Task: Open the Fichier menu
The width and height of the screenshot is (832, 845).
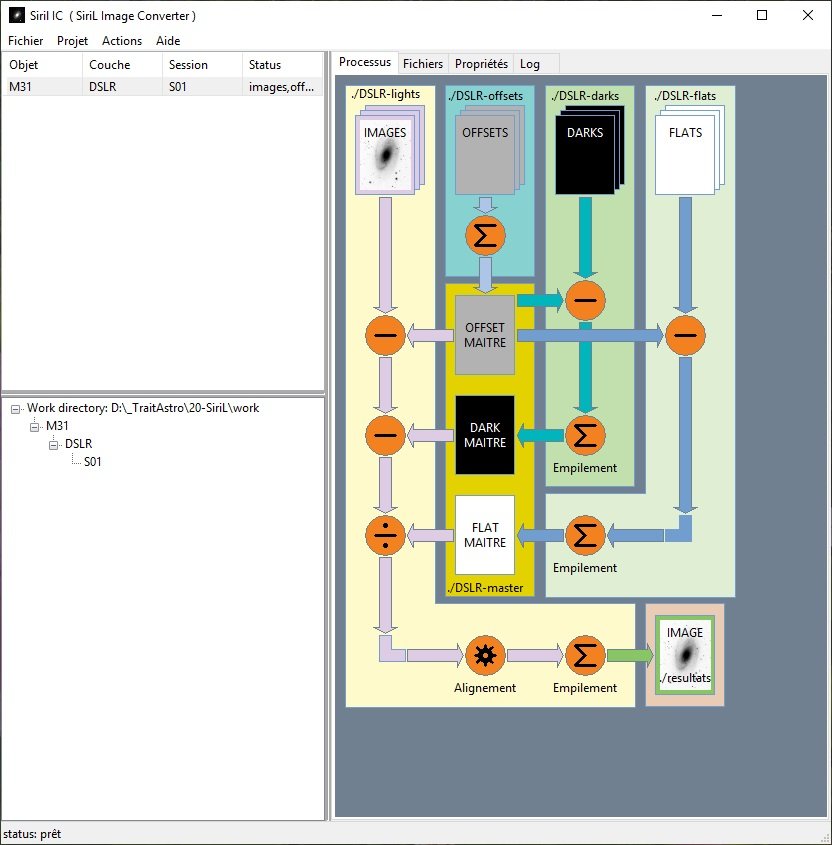Action: click(x=25, y=41)
